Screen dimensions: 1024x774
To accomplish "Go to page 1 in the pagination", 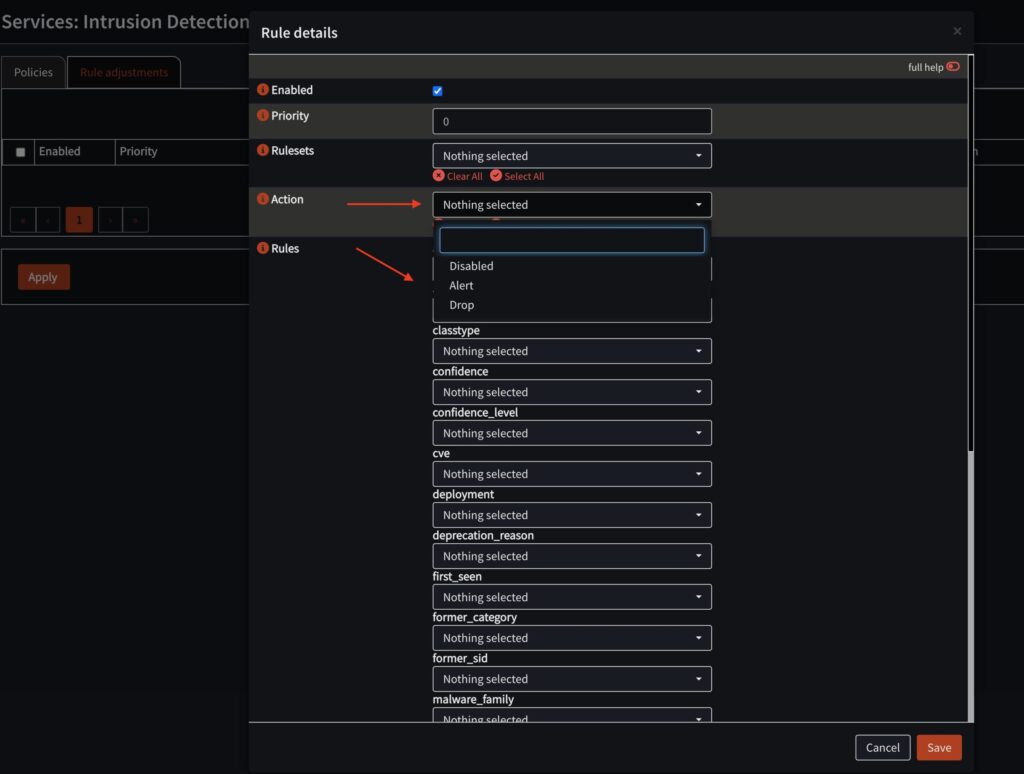I will coord(79,219).
